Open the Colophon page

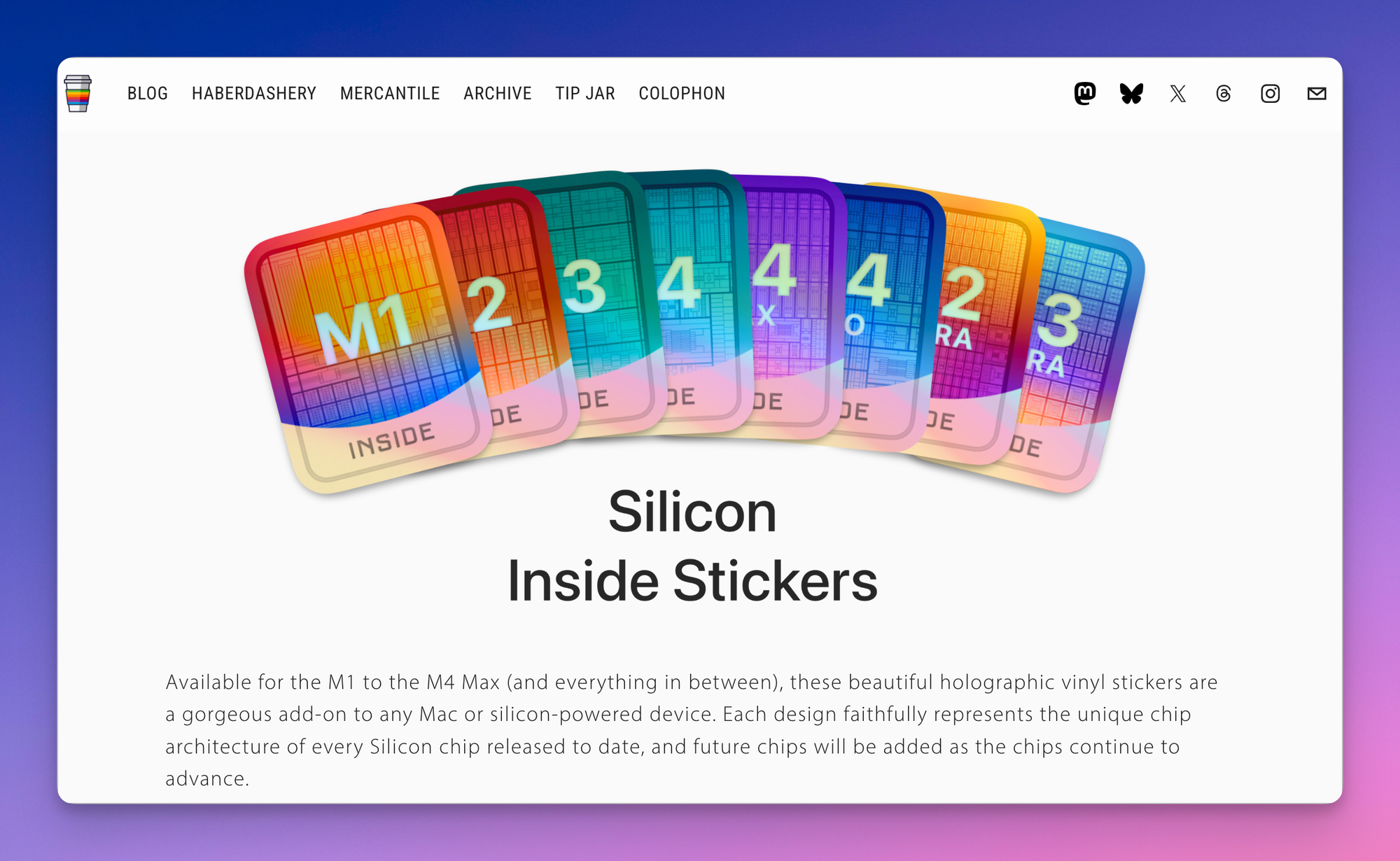pos(682,93)
